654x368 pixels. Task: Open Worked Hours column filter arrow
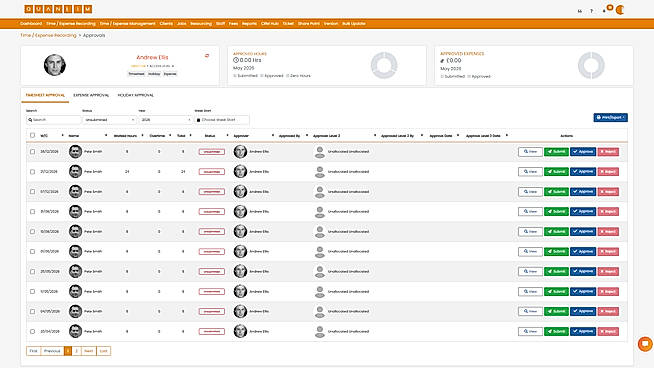point(142,135)
